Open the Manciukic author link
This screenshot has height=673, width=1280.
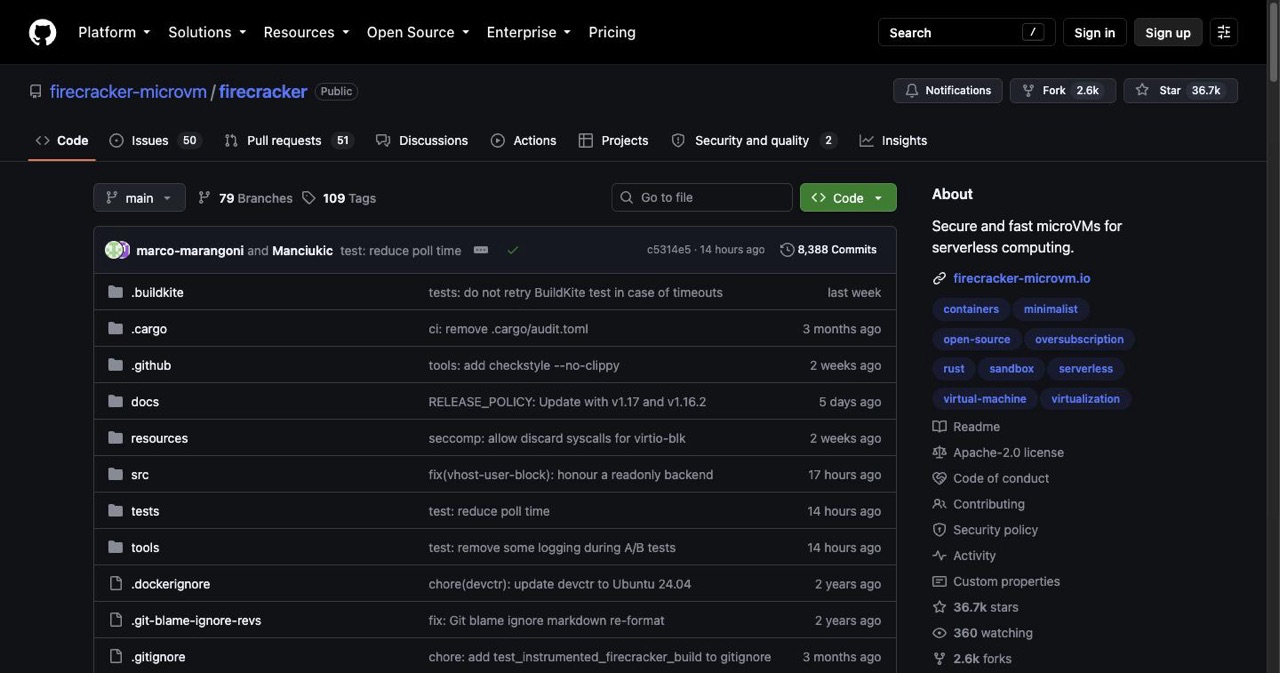tap(303, 250)
